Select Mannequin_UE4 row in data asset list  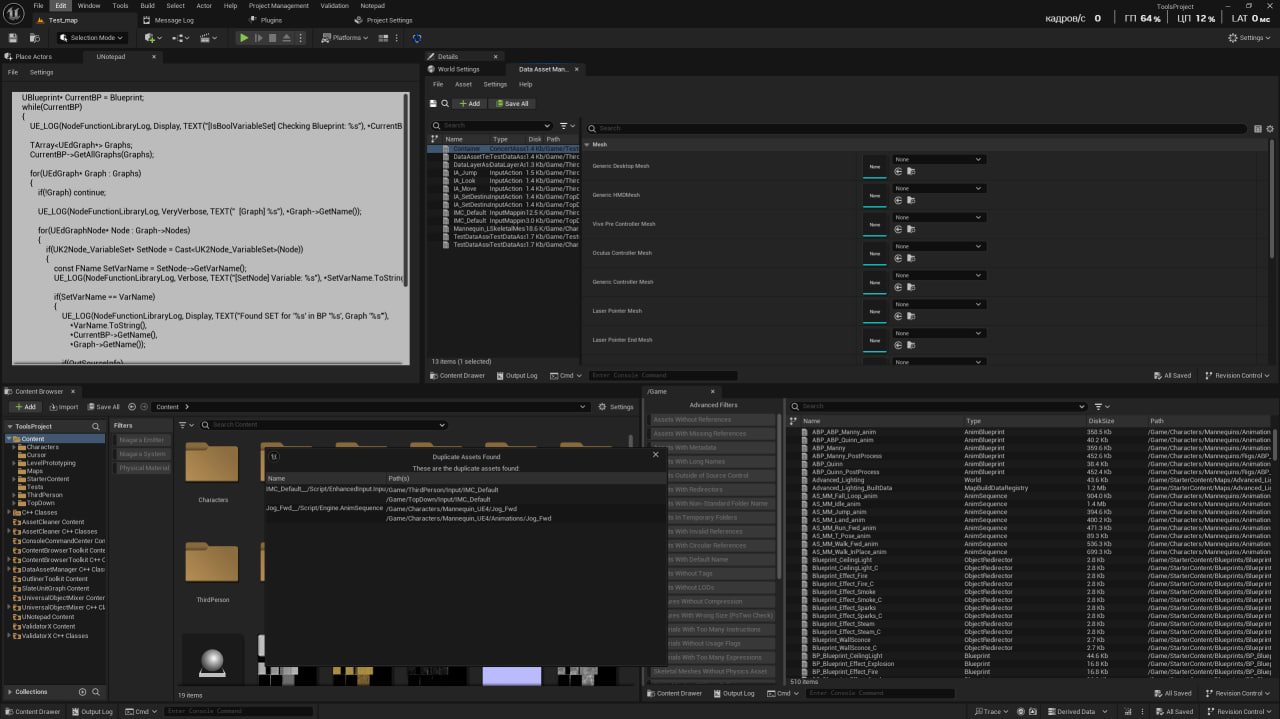[x=504, y=228]
